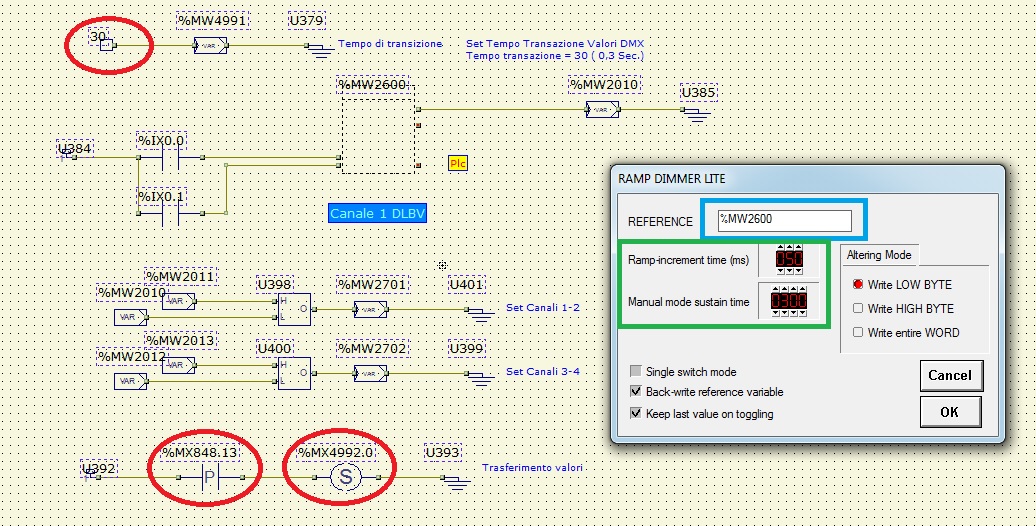Toggle the Single switch mode checkbox

[636, 371]
